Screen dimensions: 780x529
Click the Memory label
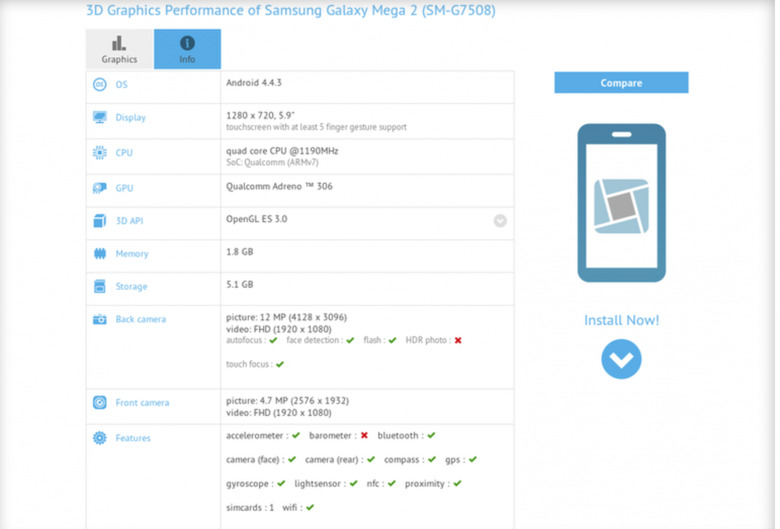click(x=132, y=254)
